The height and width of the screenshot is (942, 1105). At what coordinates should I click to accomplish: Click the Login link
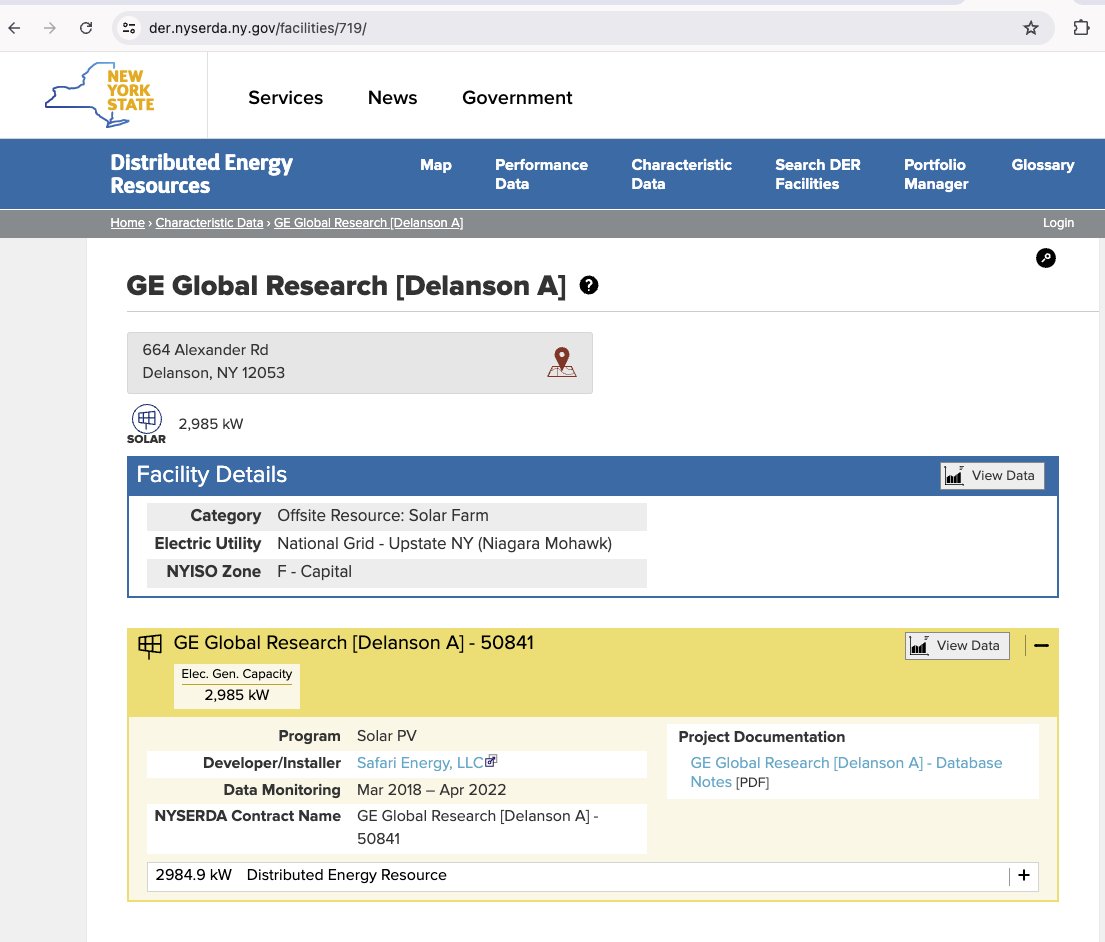[1058, 223]
